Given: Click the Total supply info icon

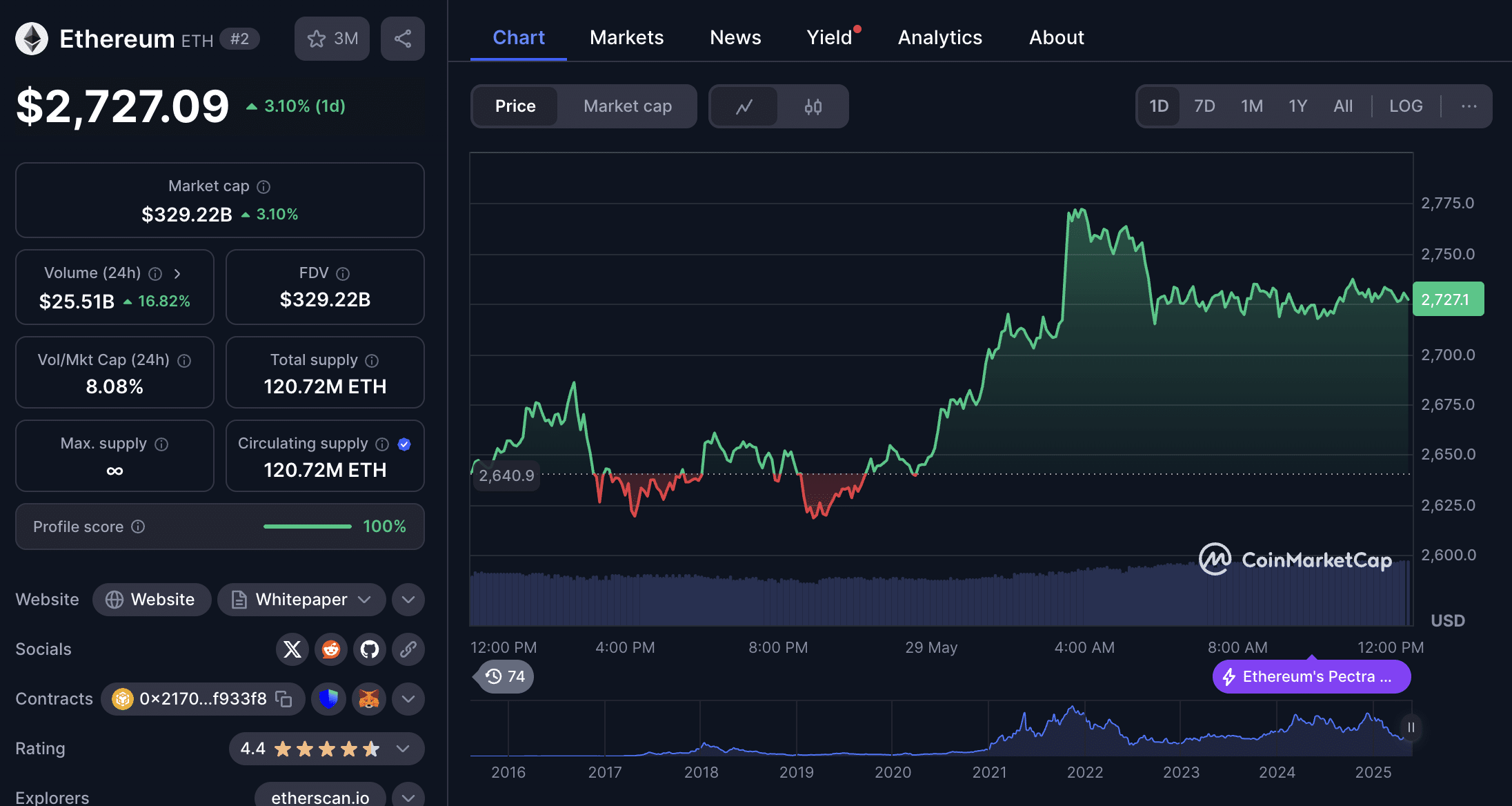Looking at the screenshot, I should point(372,360).
